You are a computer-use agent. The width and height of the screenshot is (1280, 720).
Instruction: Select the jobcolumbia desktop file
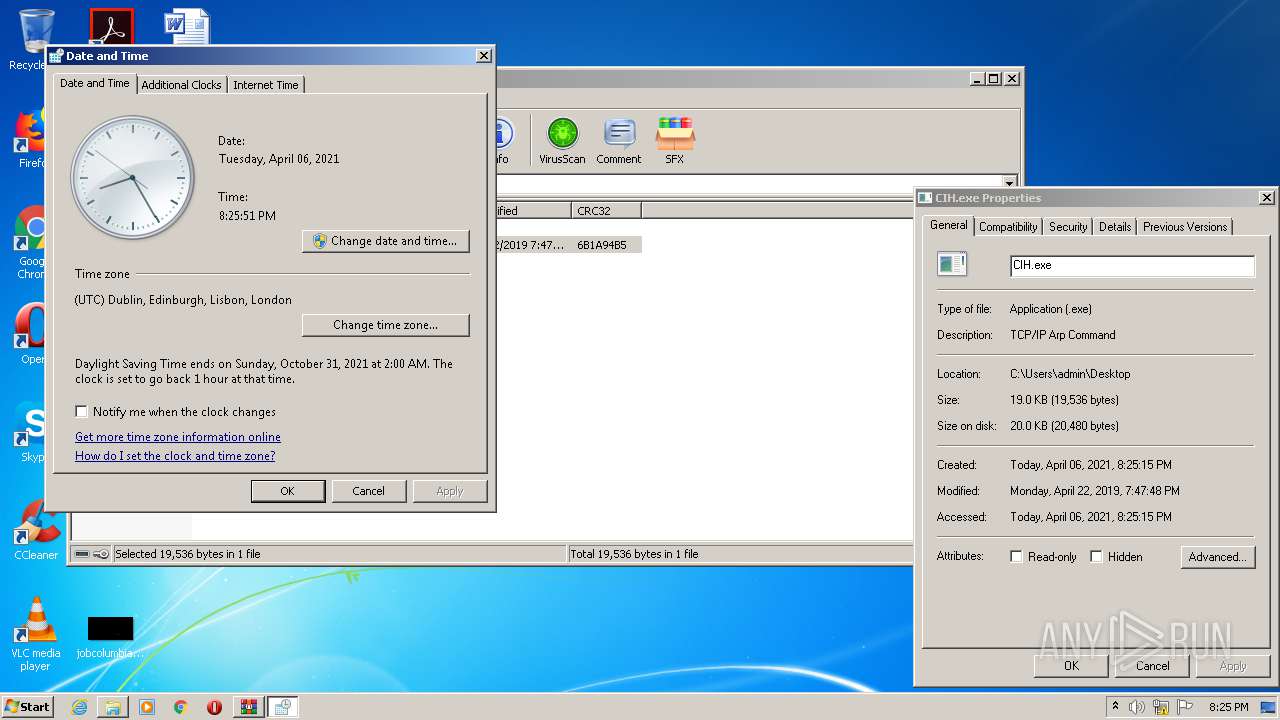110,637
